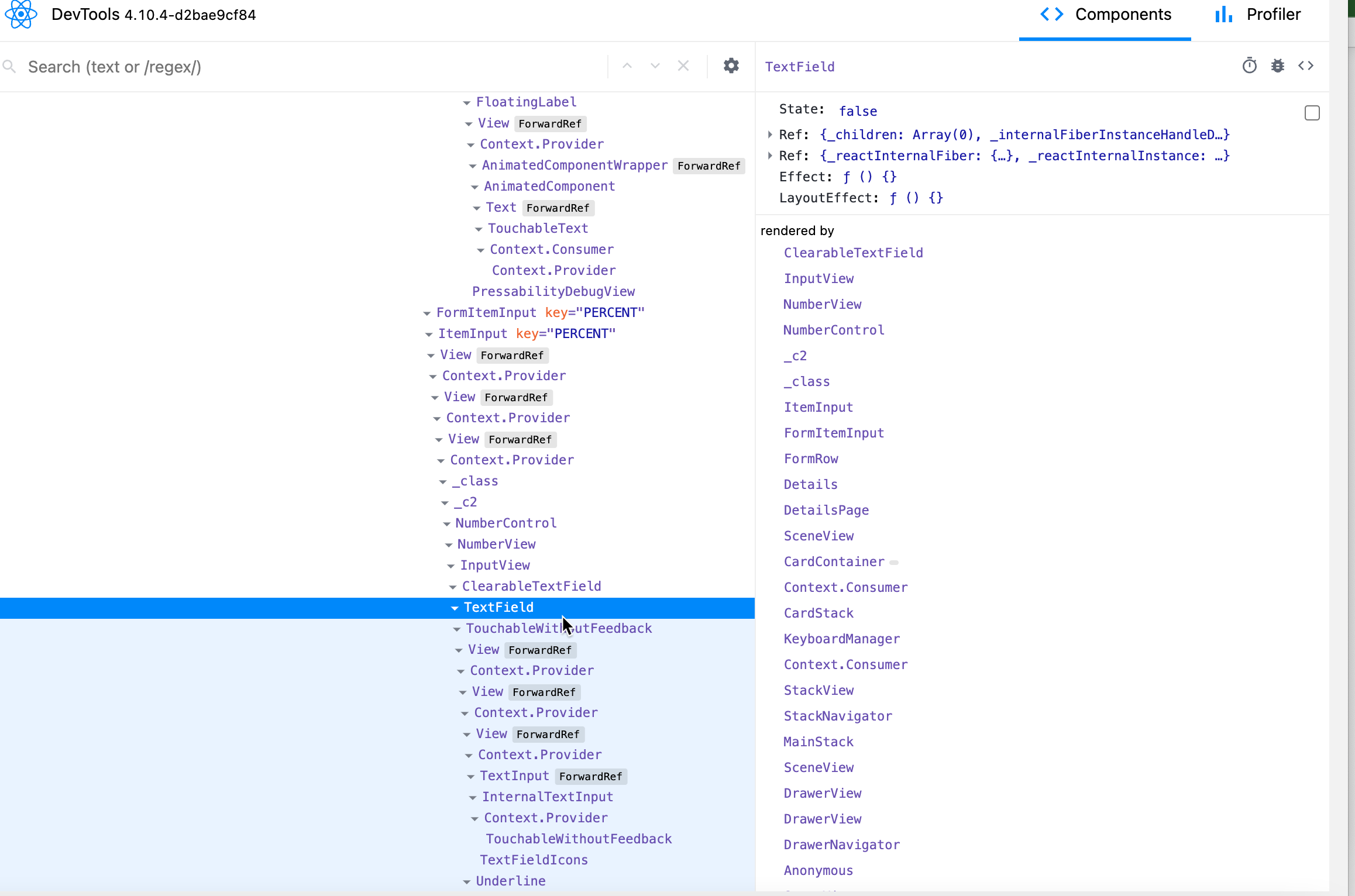Screen dimensions: 1355x896
Task: Collapse the Underline node arrow
Action: (466, 882)
